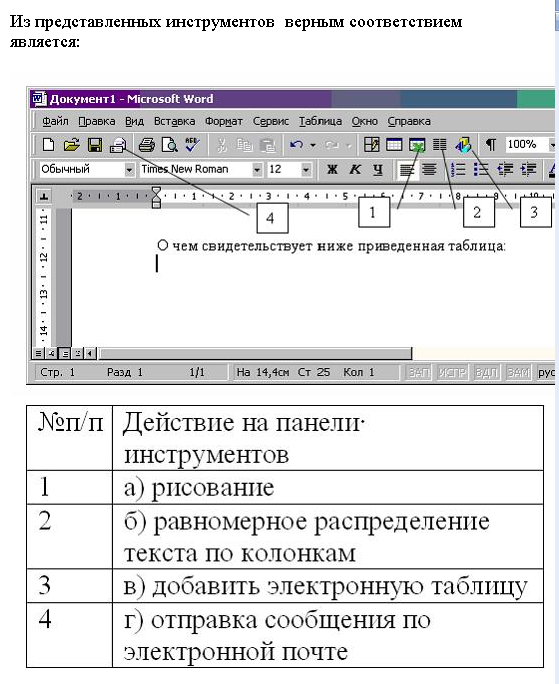
Task: Open the redo history dropdown arrow
Action: [x=348, y=145]
